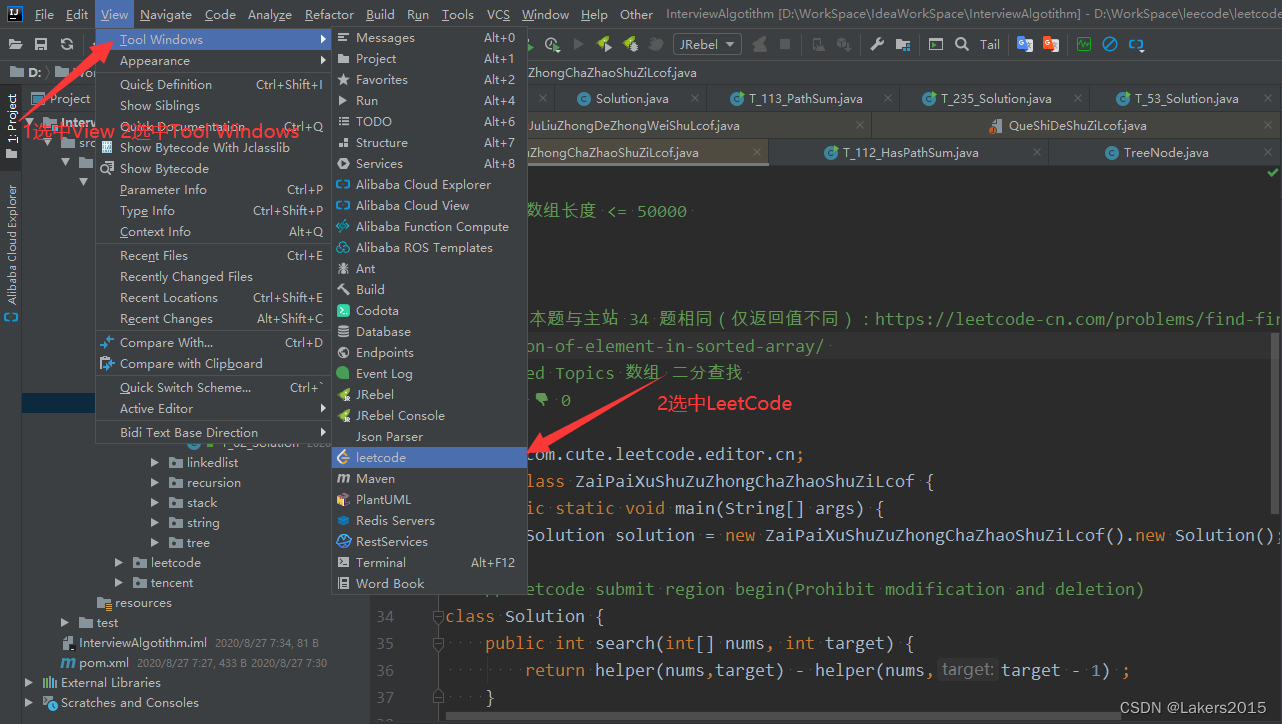Image resolution: width=1282 pixels, height=724 pixels.
Task: Select Messages in Tool Windows submenu
Action: pos(429,37)
